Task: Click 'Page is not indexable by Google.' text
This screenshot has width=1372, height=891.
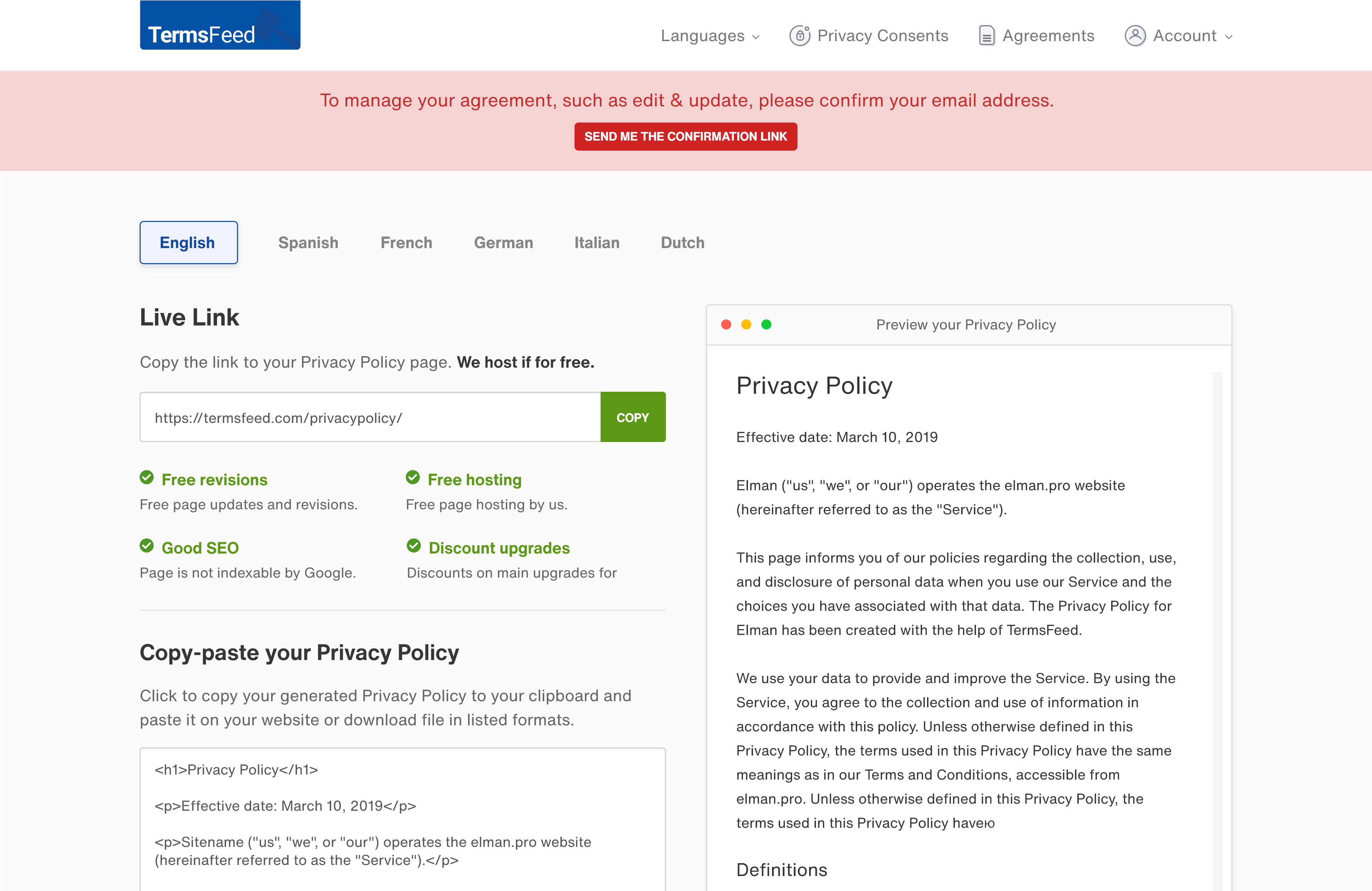Action: click(x=248, y=573)
